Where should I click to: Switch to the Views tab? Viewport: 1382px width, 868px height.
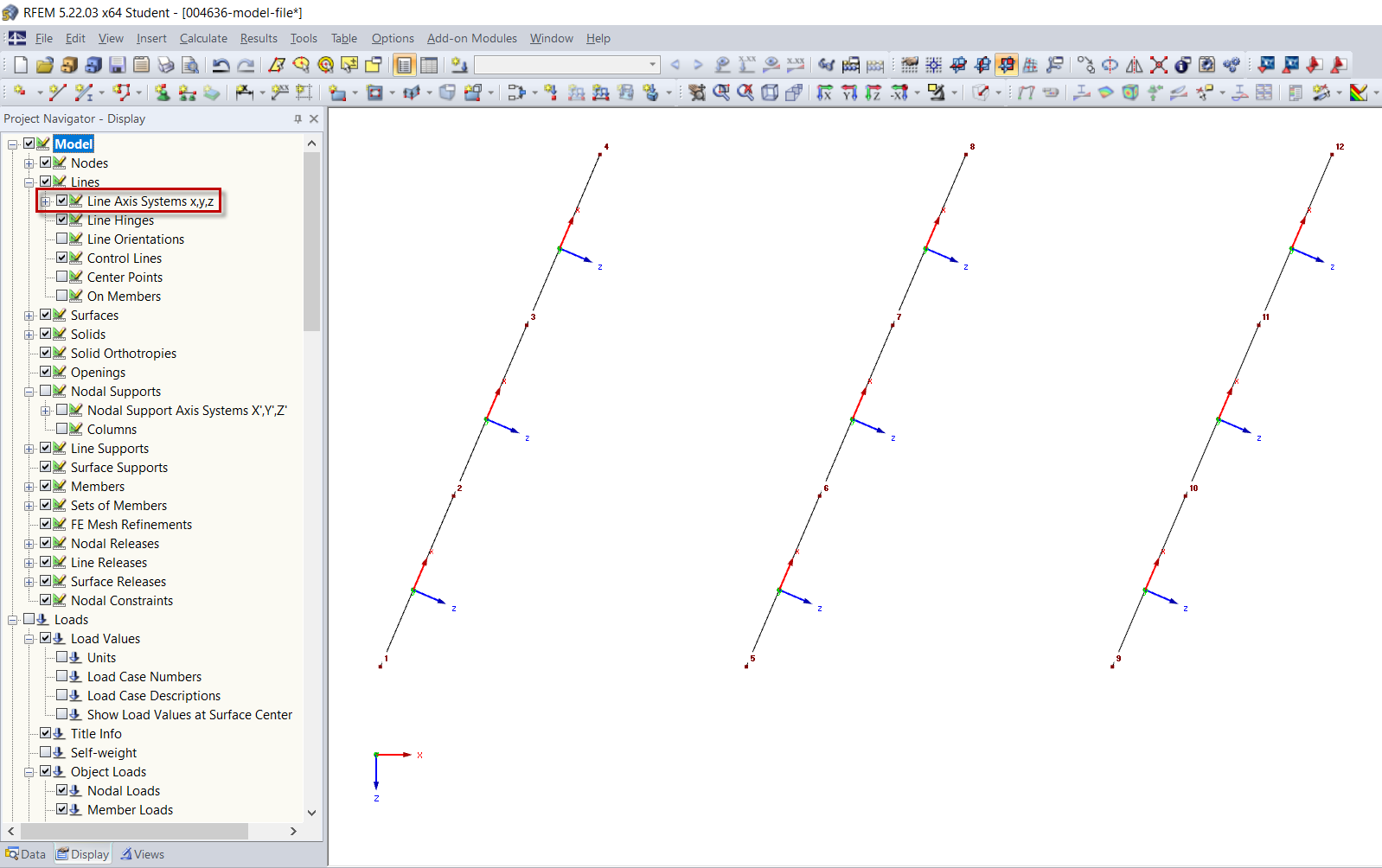143,854
